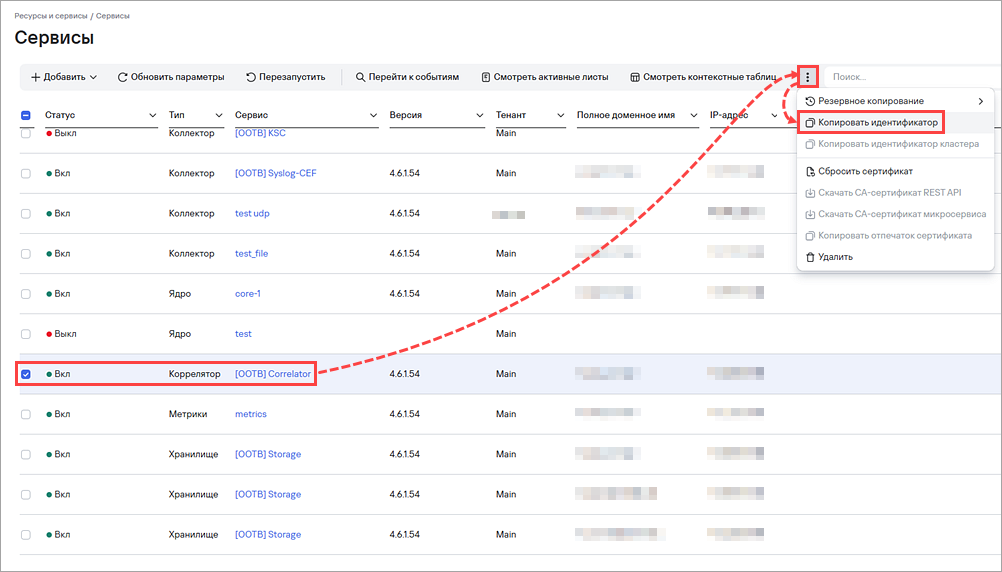The height and width of the screenshot is (572, 1002).
Task: Open the metrics service link
Action: (x=250, y=414)
